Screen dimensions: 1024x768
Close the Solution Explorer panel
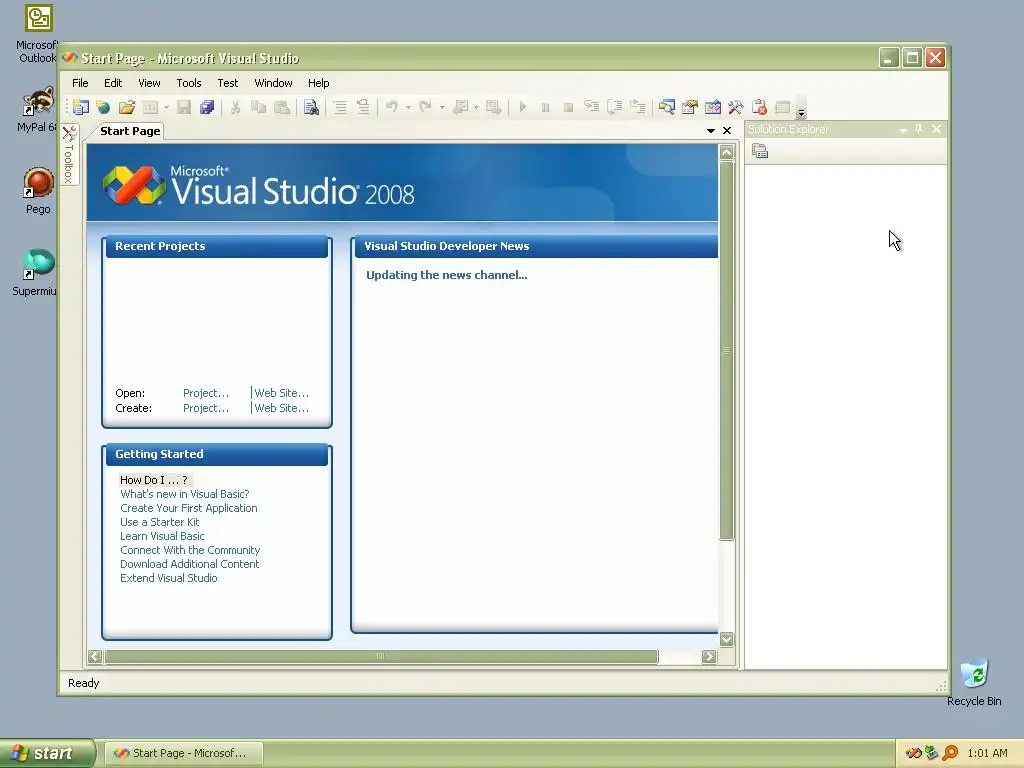click(936, 129)
